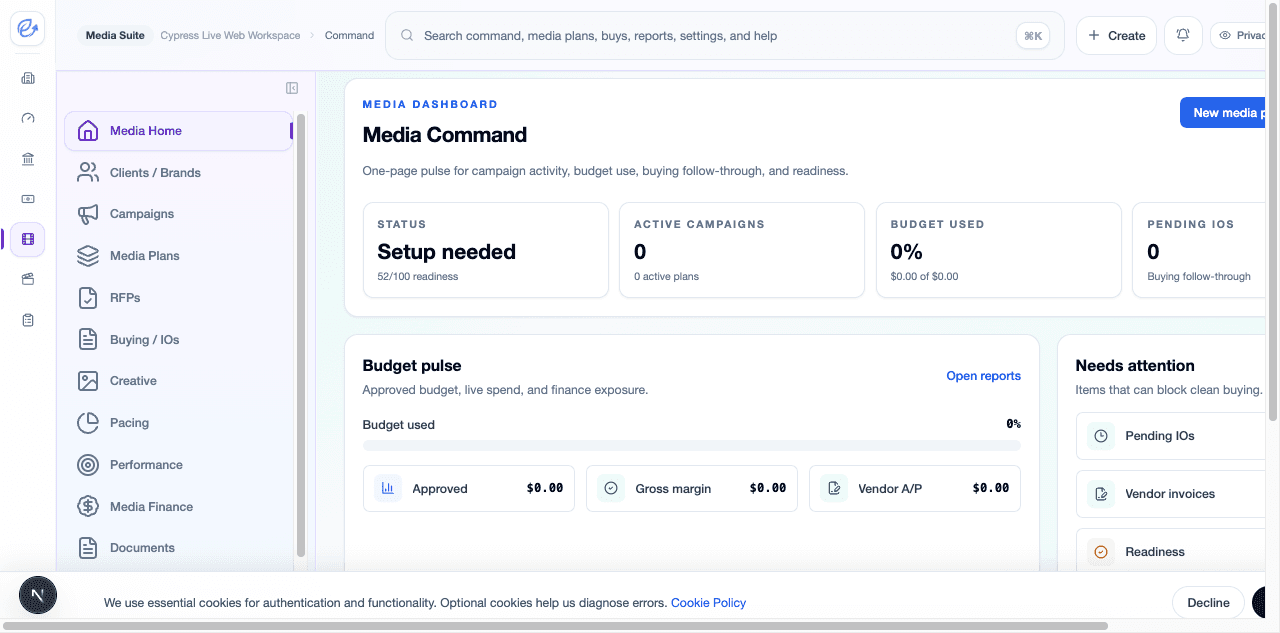Click the Pacing pie chart icon

[88, 423]
